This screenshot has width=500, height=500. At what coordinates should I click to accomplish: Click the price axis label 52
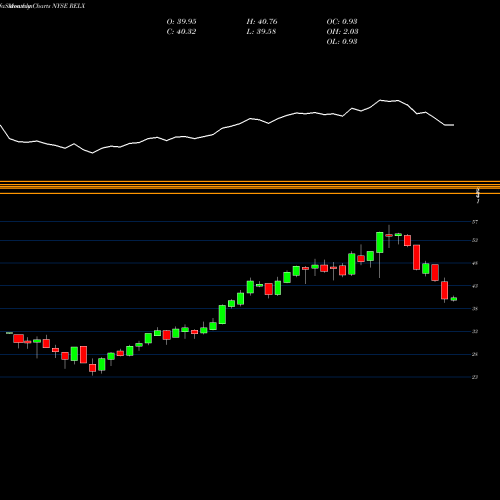[475, 240]
